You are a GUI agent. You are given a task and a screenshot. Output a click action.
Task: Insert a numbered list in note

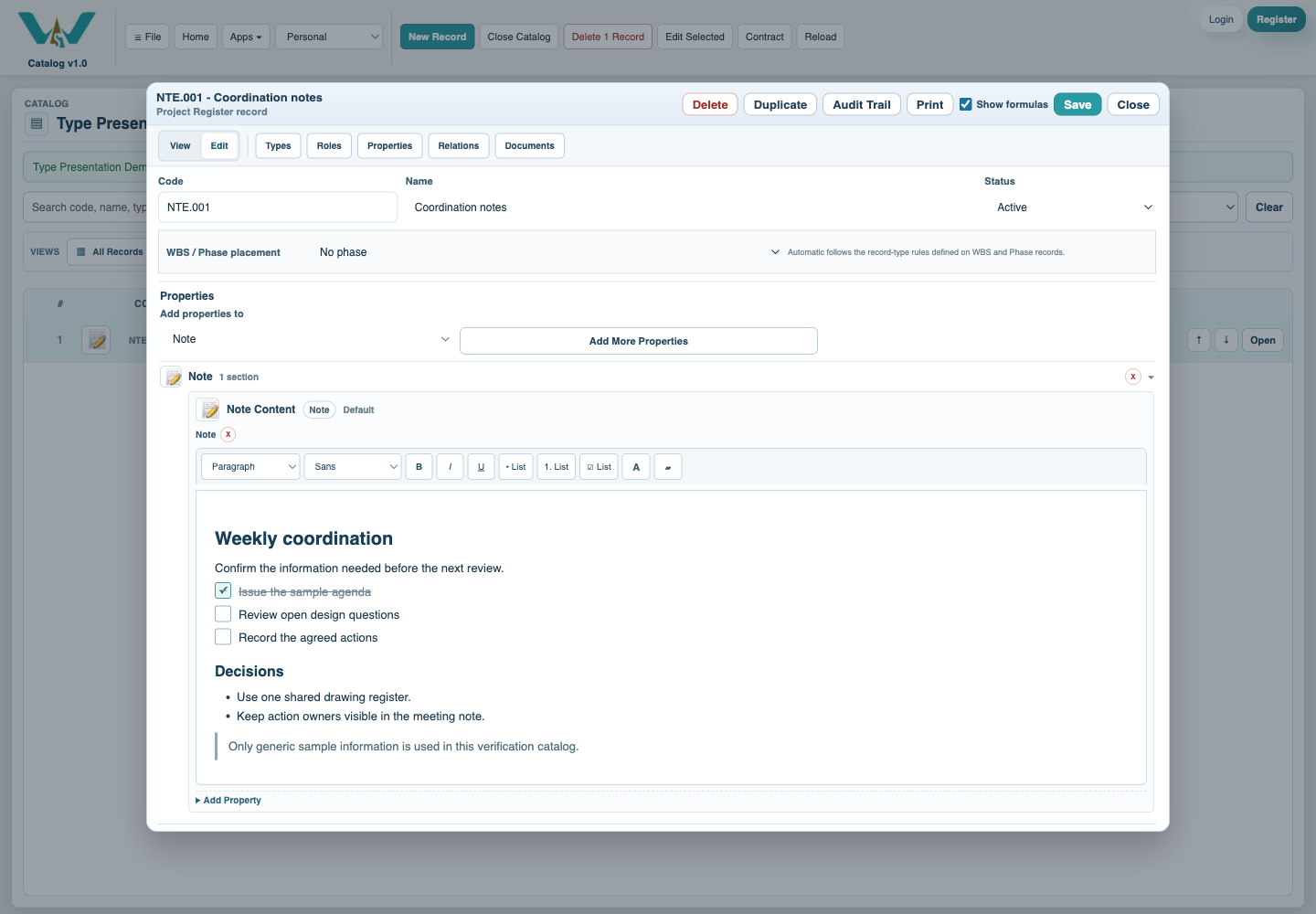[x=557, y=467]
